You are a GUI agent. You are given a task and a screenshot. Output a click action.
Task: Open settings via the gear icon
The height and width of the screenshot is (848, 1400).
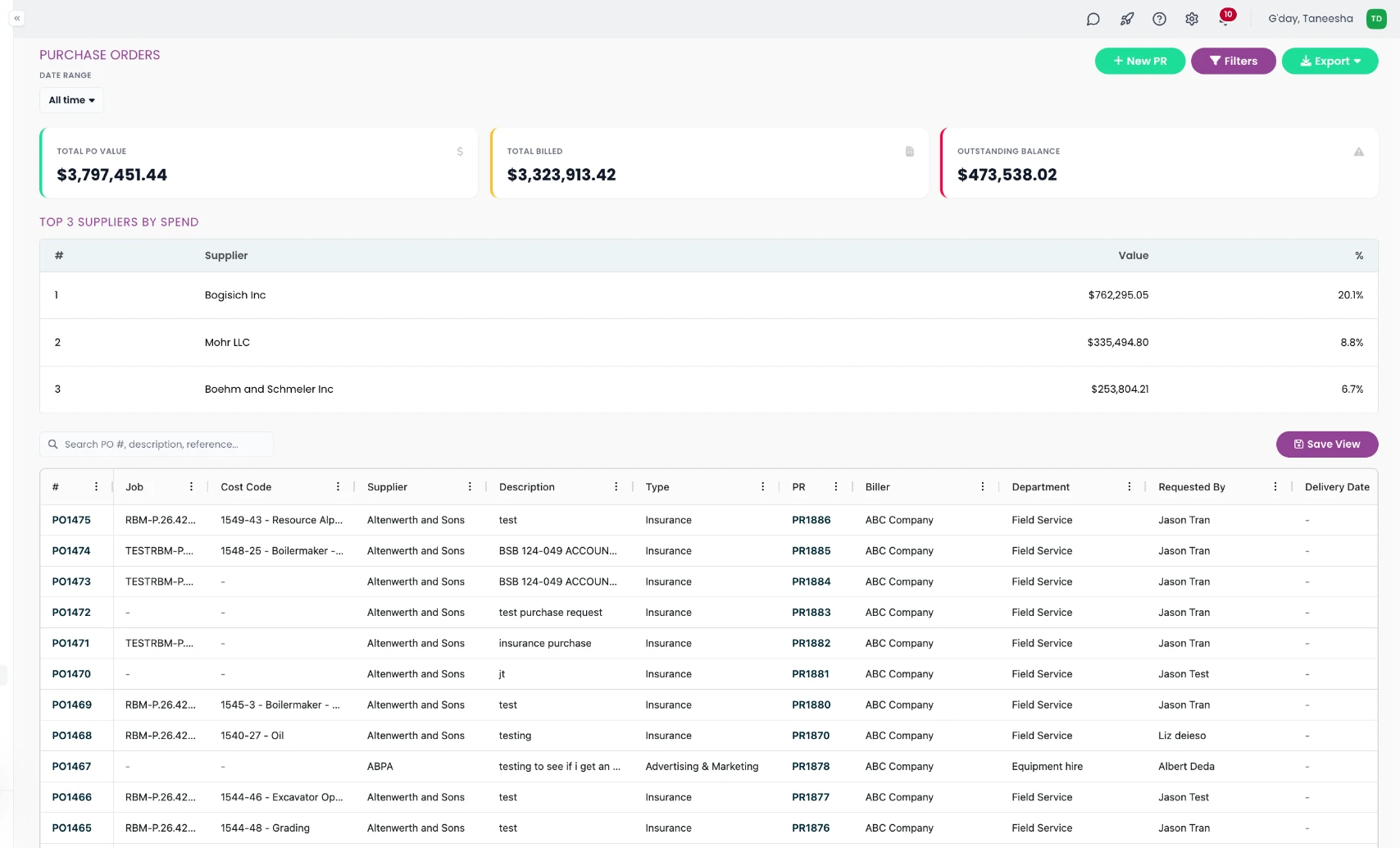(1192, 19)
